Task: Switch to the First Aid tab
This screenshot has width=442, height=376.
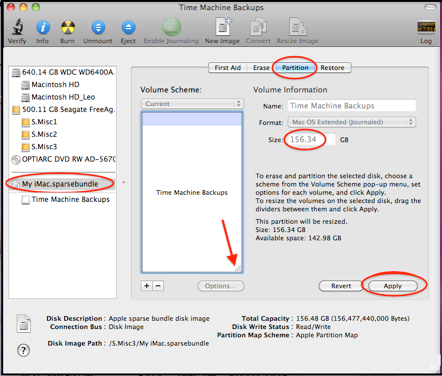Action: (227, 68)
